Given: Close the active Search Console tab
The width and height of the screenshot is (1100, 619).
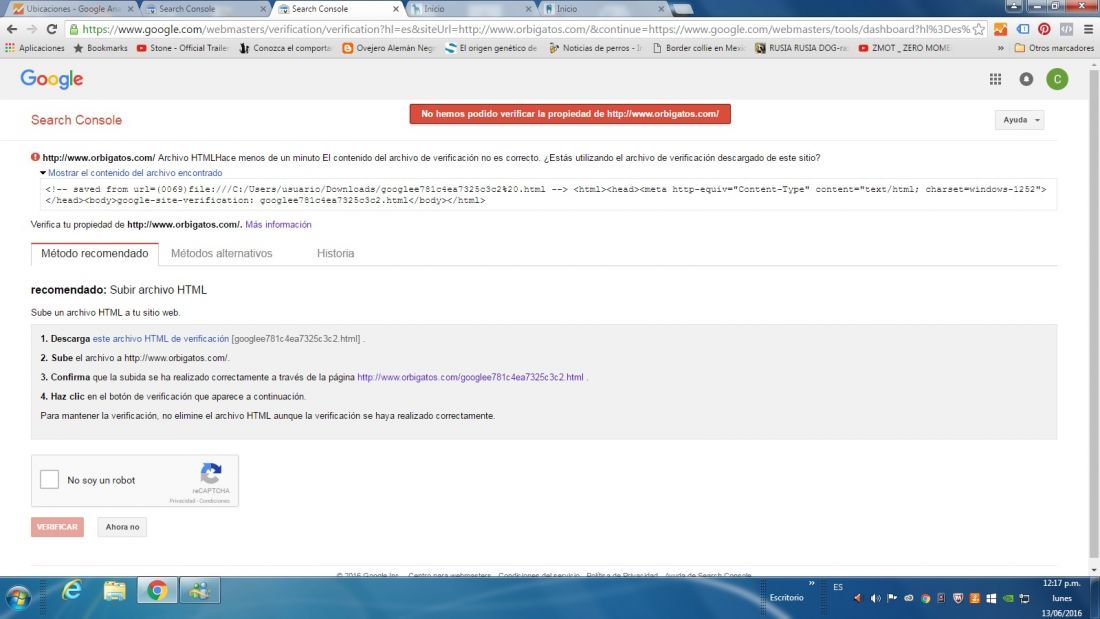Looking at the screenshot, I should [x=396, y=9].
